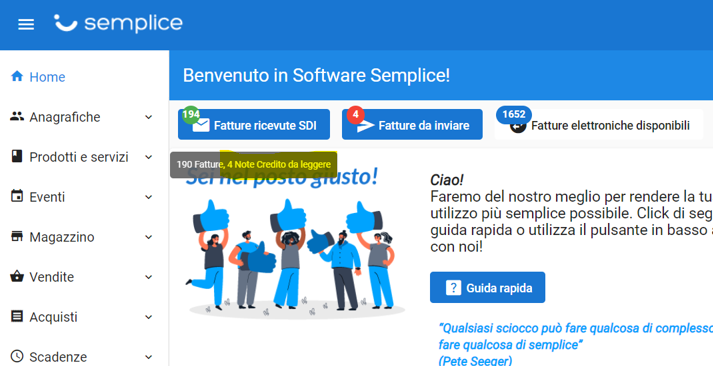Expand the Acquisti chevron
This screenshot has width=713, height=366.
(149, 317)
